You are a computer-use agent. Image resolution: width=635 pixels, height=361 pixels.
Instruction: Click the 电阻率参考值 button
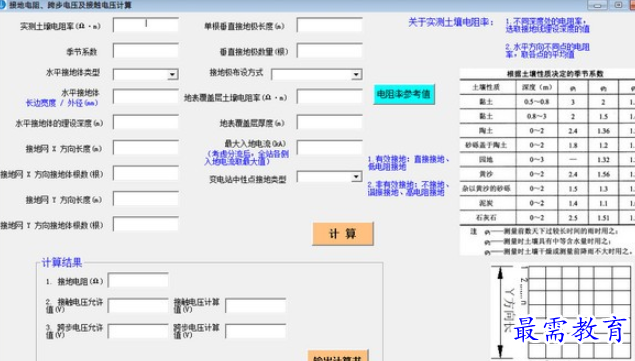[x=404, y=94]
